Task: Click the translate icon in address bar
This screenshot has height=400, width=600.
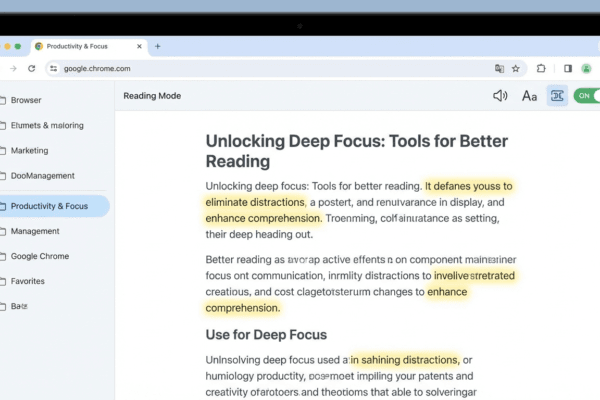Action: click(499, 69)
